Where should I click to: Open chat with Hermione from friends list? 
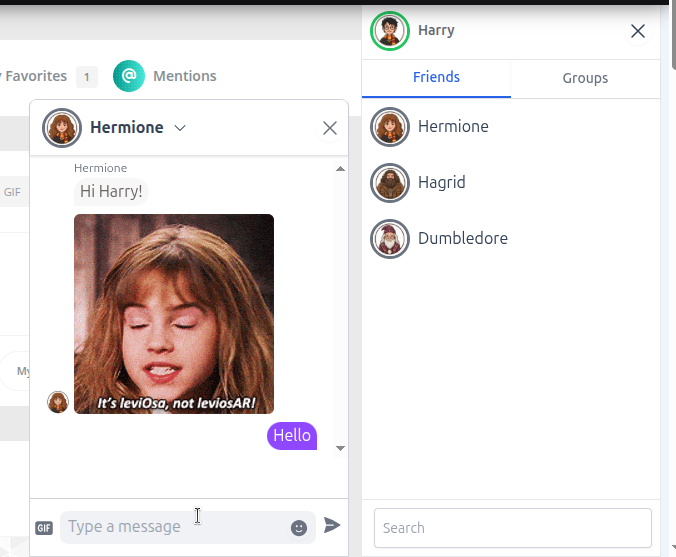453,127
